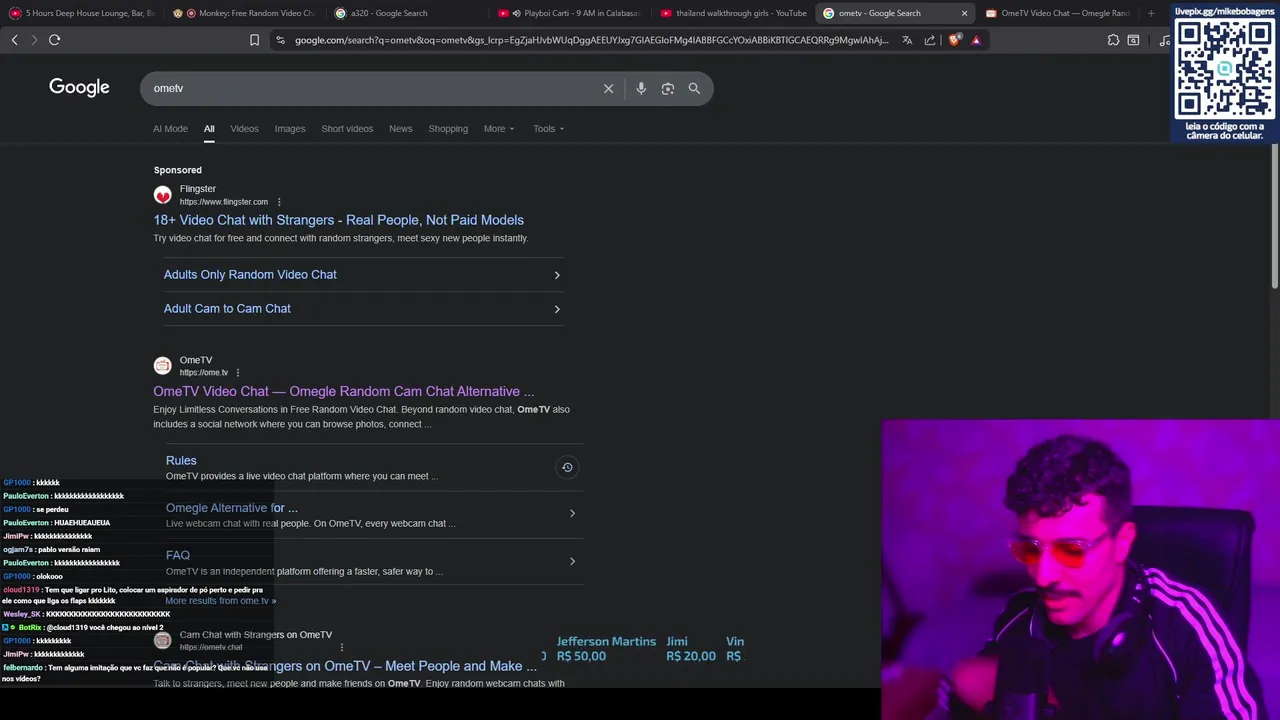Open three-dot menu next to ometv.chat
Screen dimensions: 1280x720
[x=341, y=647]
